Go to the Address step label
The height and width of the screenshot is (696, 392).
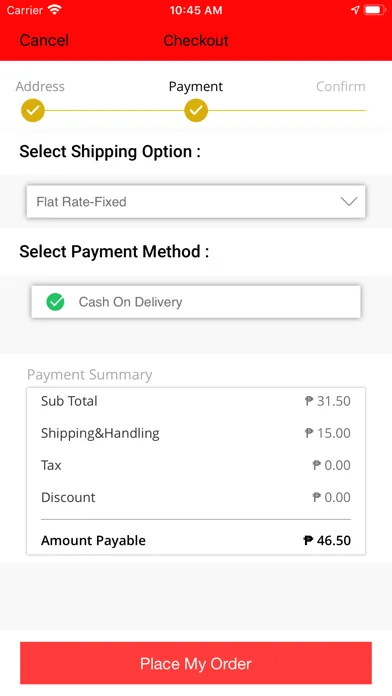pyautogui.click(x=40, y=86)
